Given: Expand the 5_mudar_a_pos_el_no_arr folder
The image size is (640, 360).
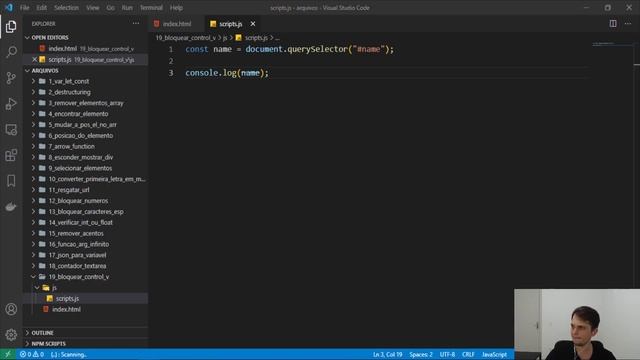Looking at the screenshot, I should tap(85, 124).
